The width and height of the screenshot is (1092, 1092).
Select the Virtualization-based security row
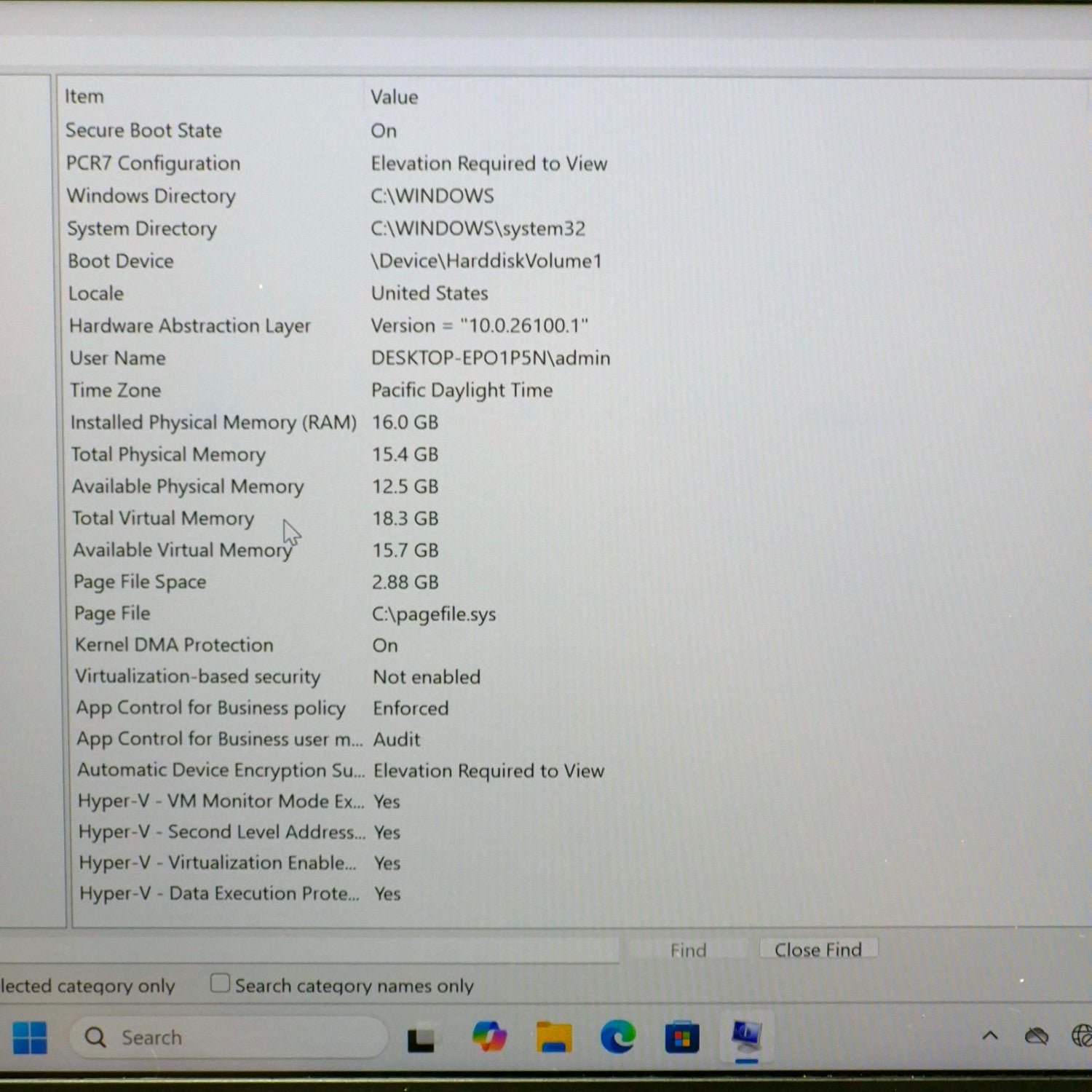pyautogui.click(x=197, y=677)
